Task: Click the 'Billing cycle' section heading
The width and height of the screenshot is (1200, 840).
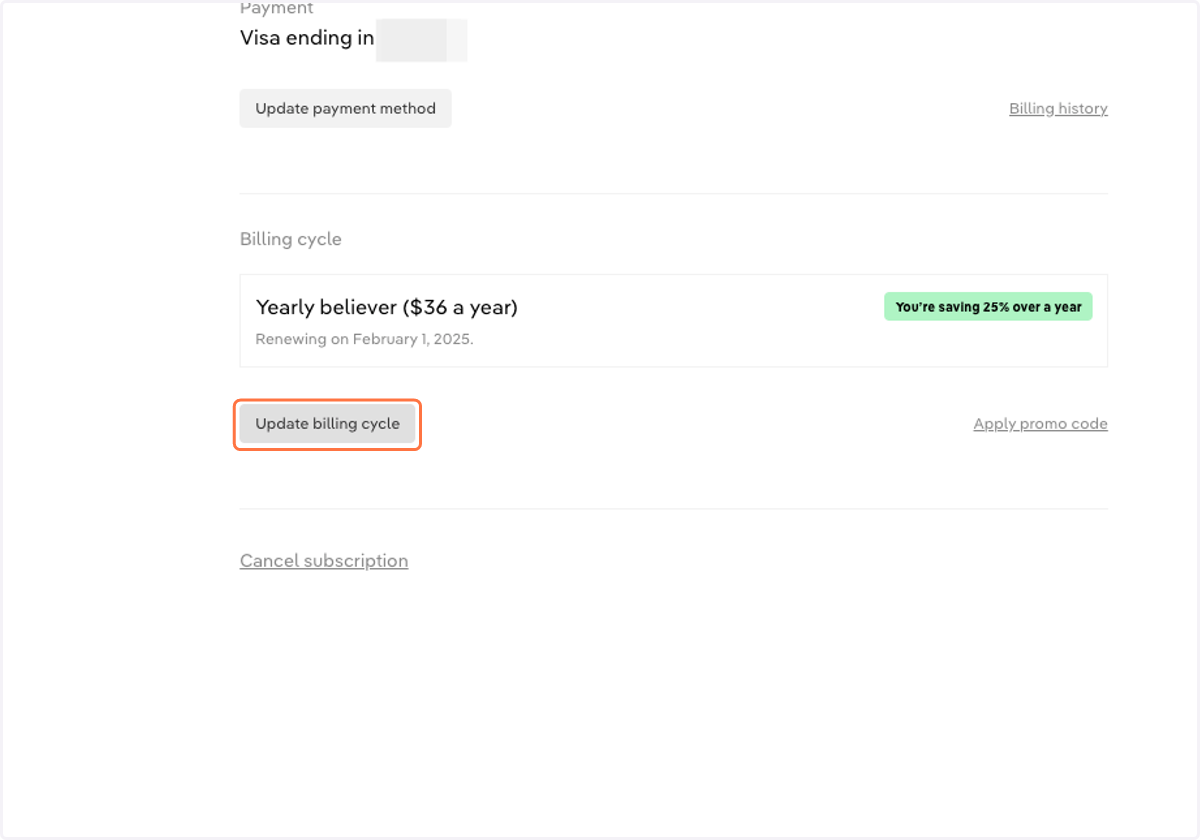Action: 291,239
